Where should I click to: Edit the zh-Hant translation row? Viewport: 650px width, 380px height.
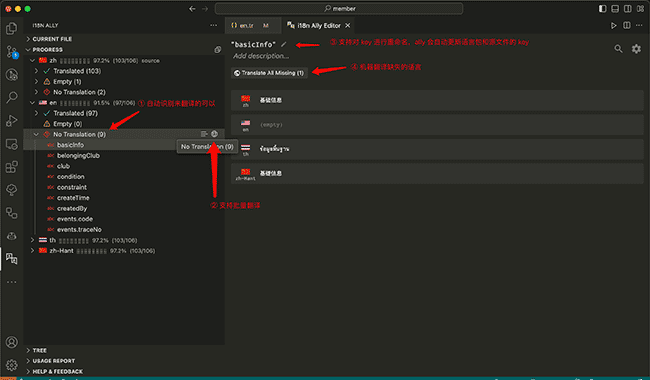pos(437,173)
